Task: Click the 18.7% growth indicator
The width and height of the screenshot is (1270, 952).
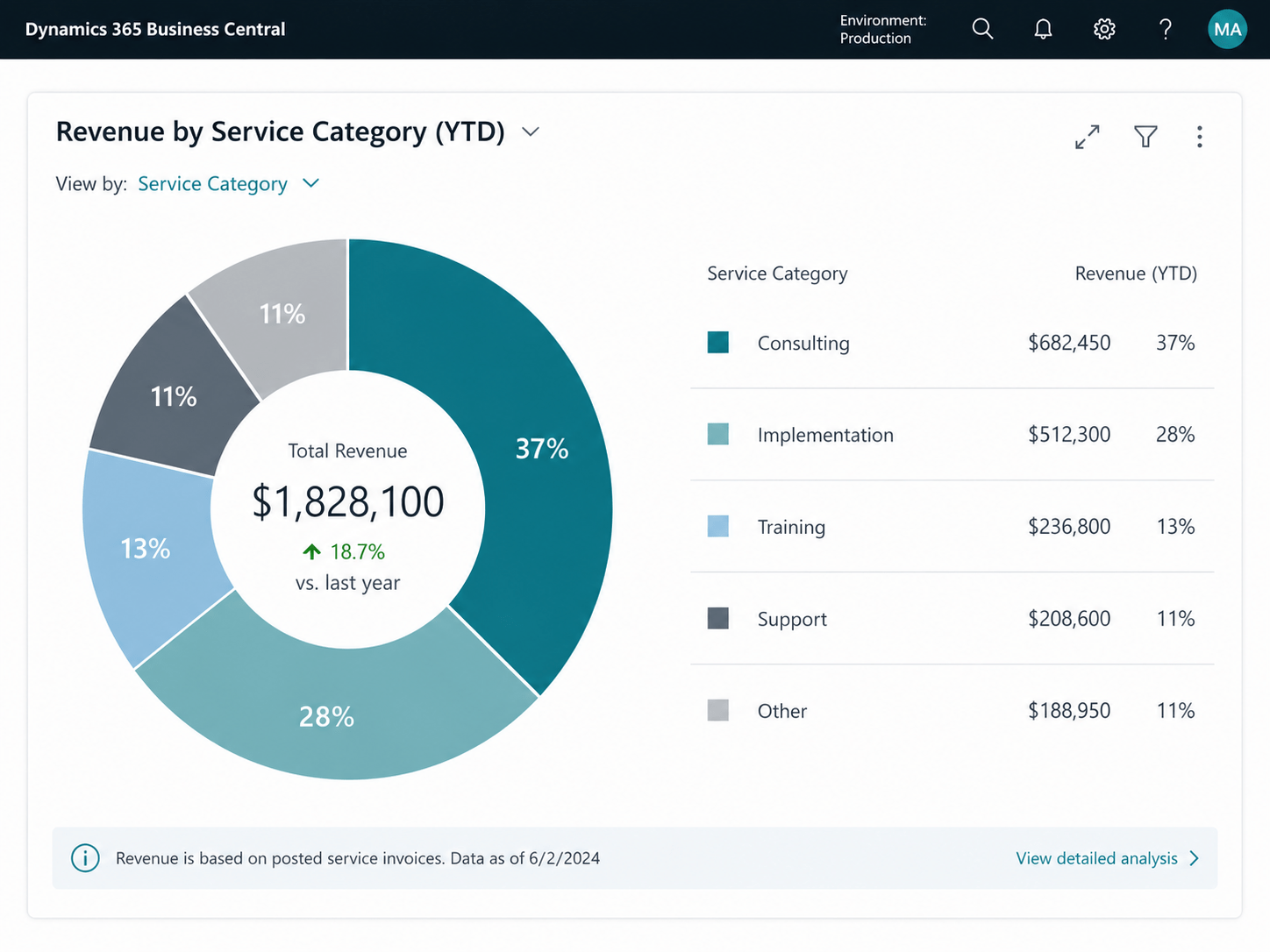Action: 344,551
